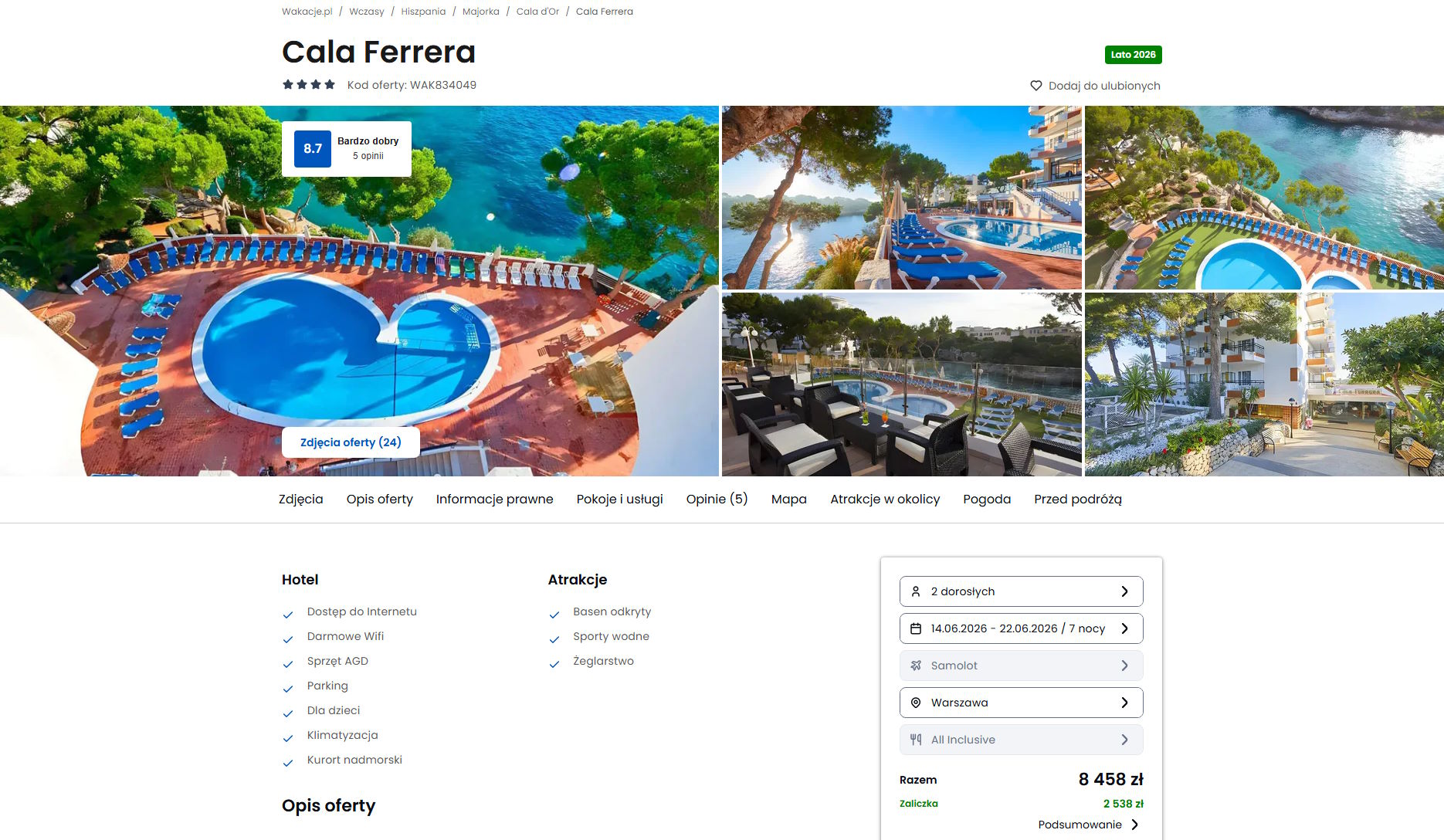The image size is (1444, 840).
Task: Follow the Majorka breadcrumb link
Action: point(480,12)
